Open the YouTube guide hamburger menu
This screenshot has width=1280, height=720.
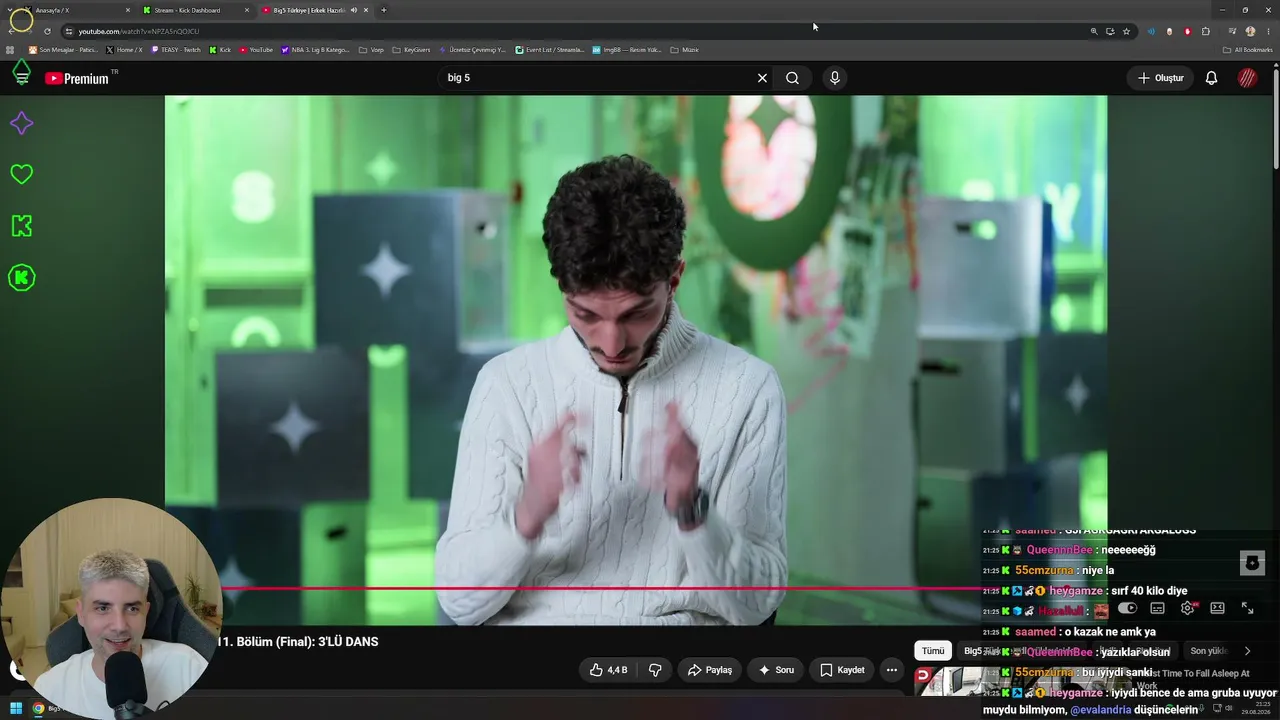click(22, 78)
